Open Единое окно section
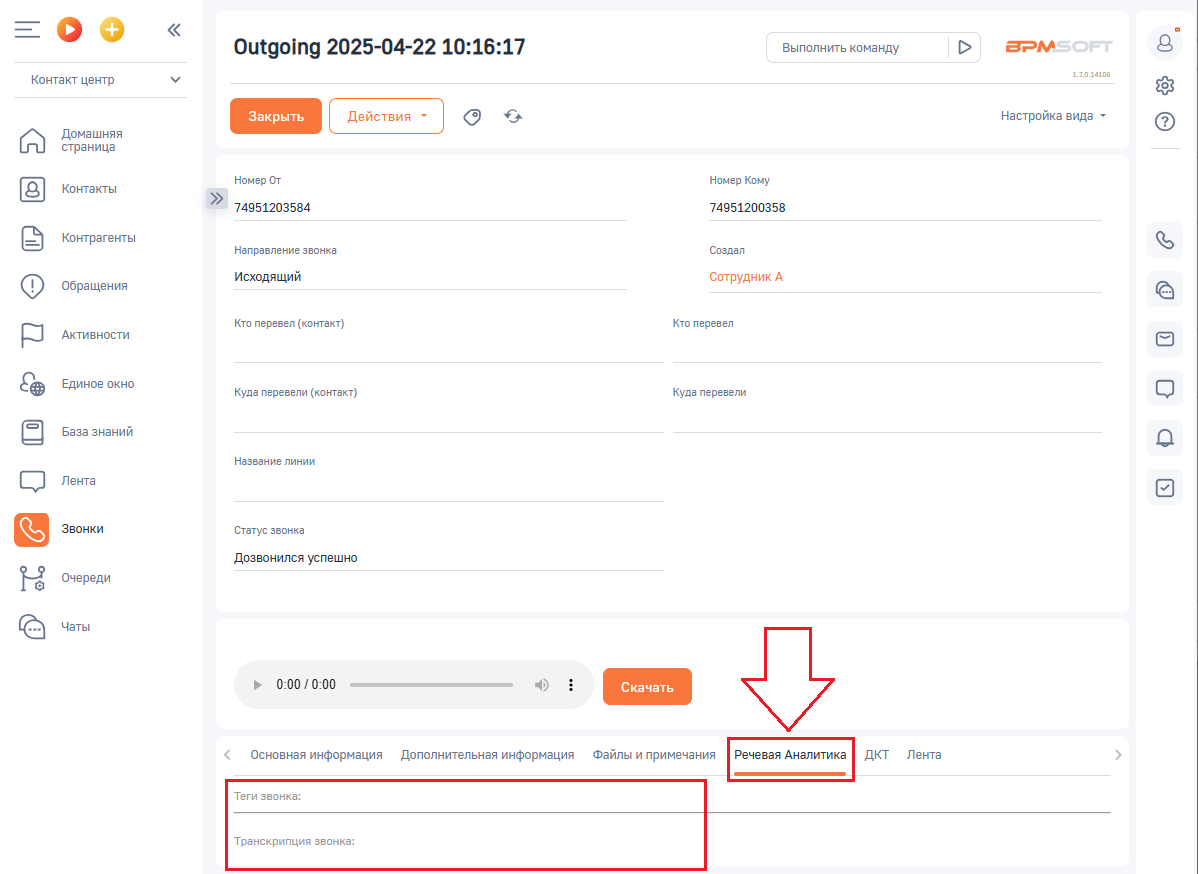The image size is (1198, 874). tap(98, 384)
